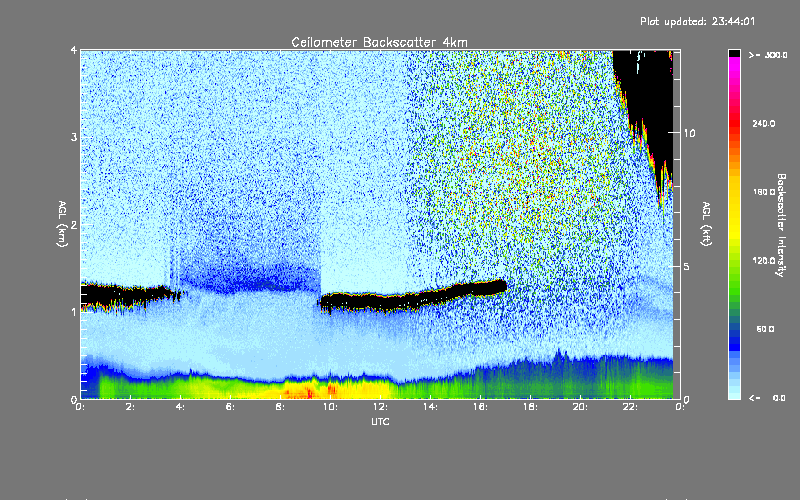Click the right kft axis label '5'
Image resolution: width=800 pixels, height=500 pixels.
pyautogui.click(x=687, y=267)
